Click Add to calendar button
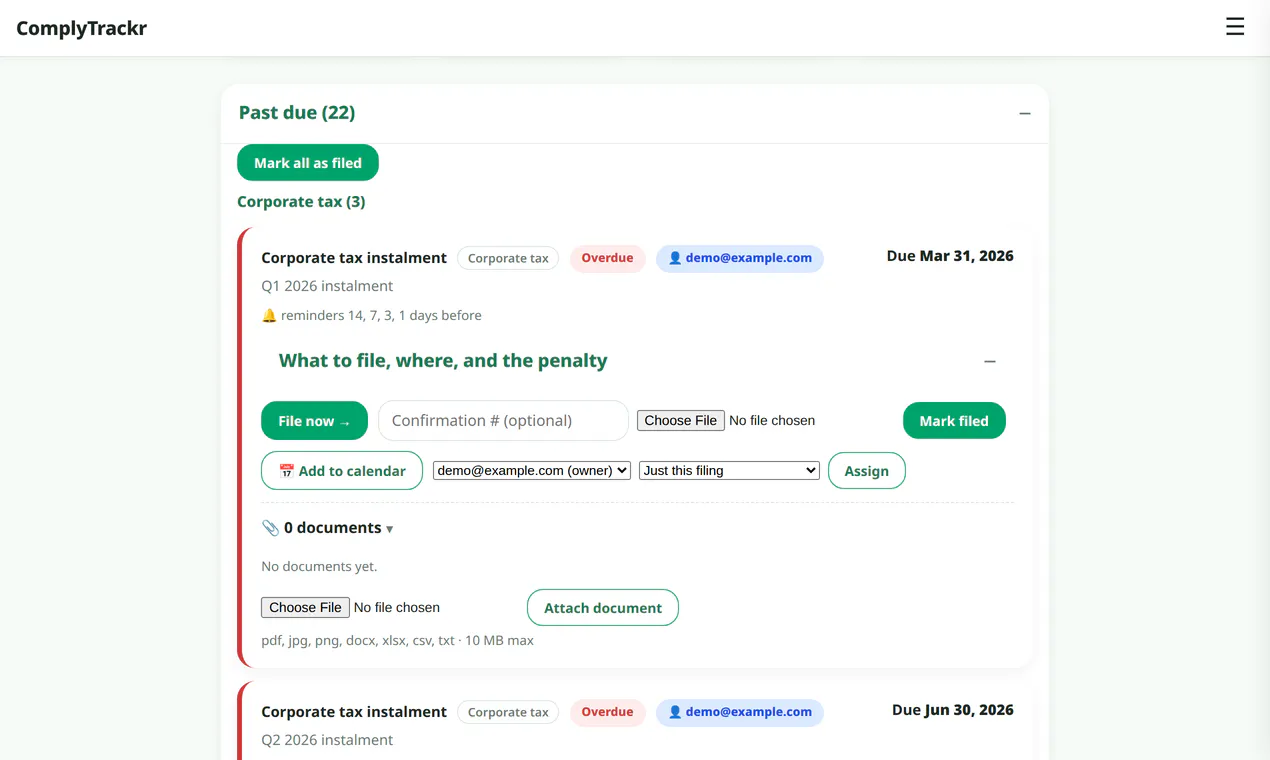This screenshot has width=1270, height=760. coord(342,471)
